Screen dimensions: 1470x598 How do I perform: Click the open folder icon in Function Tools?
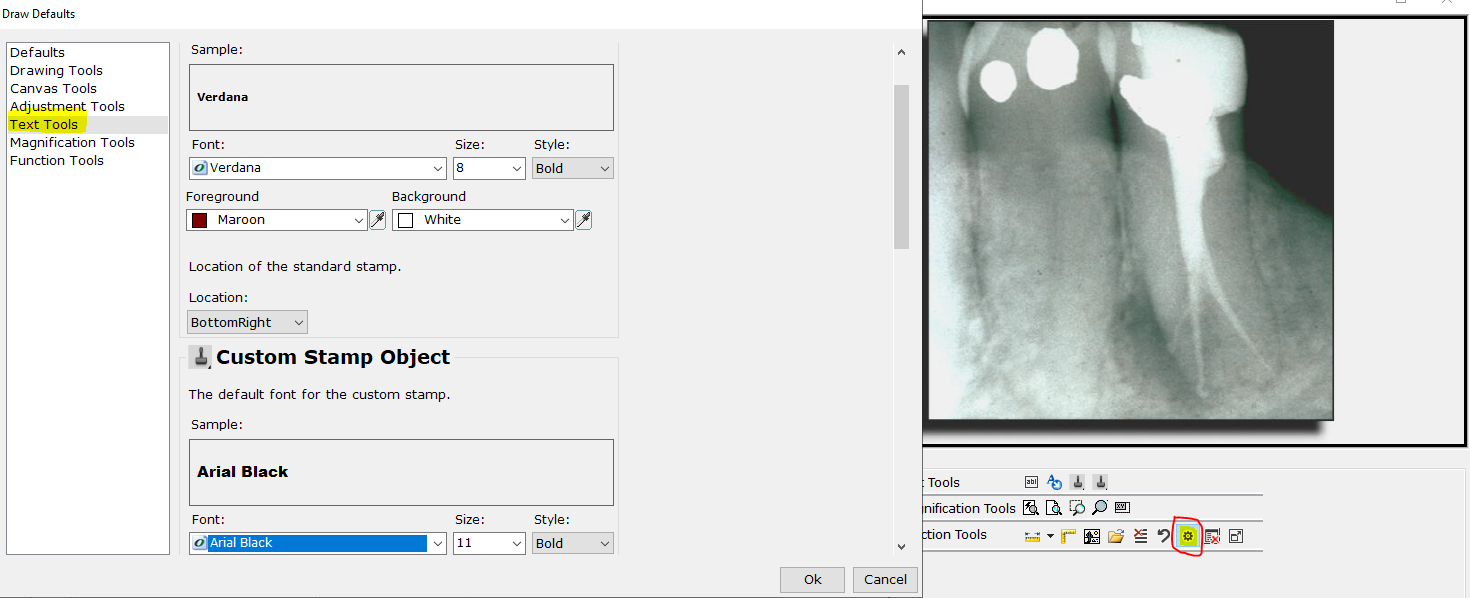point(1116,536)
